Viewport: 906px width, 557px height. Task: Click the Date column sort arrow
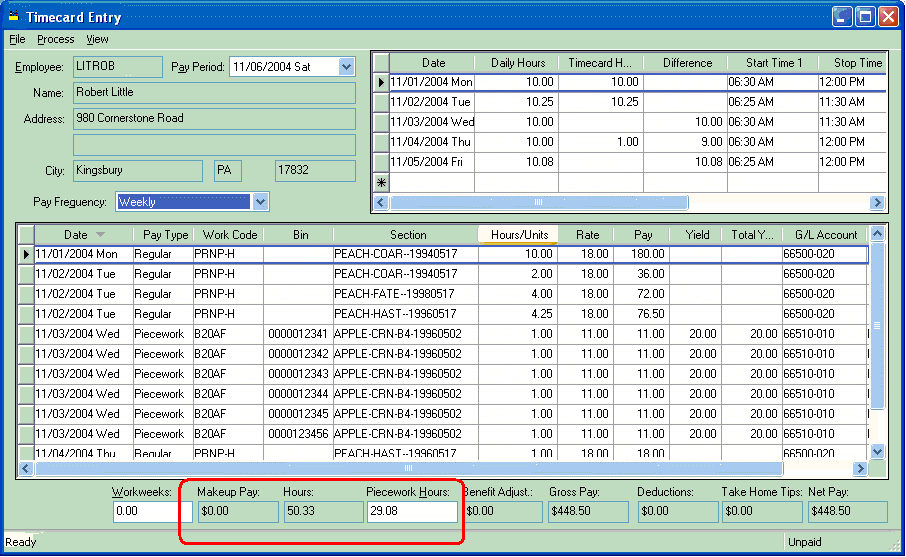(x=100, y=235)
